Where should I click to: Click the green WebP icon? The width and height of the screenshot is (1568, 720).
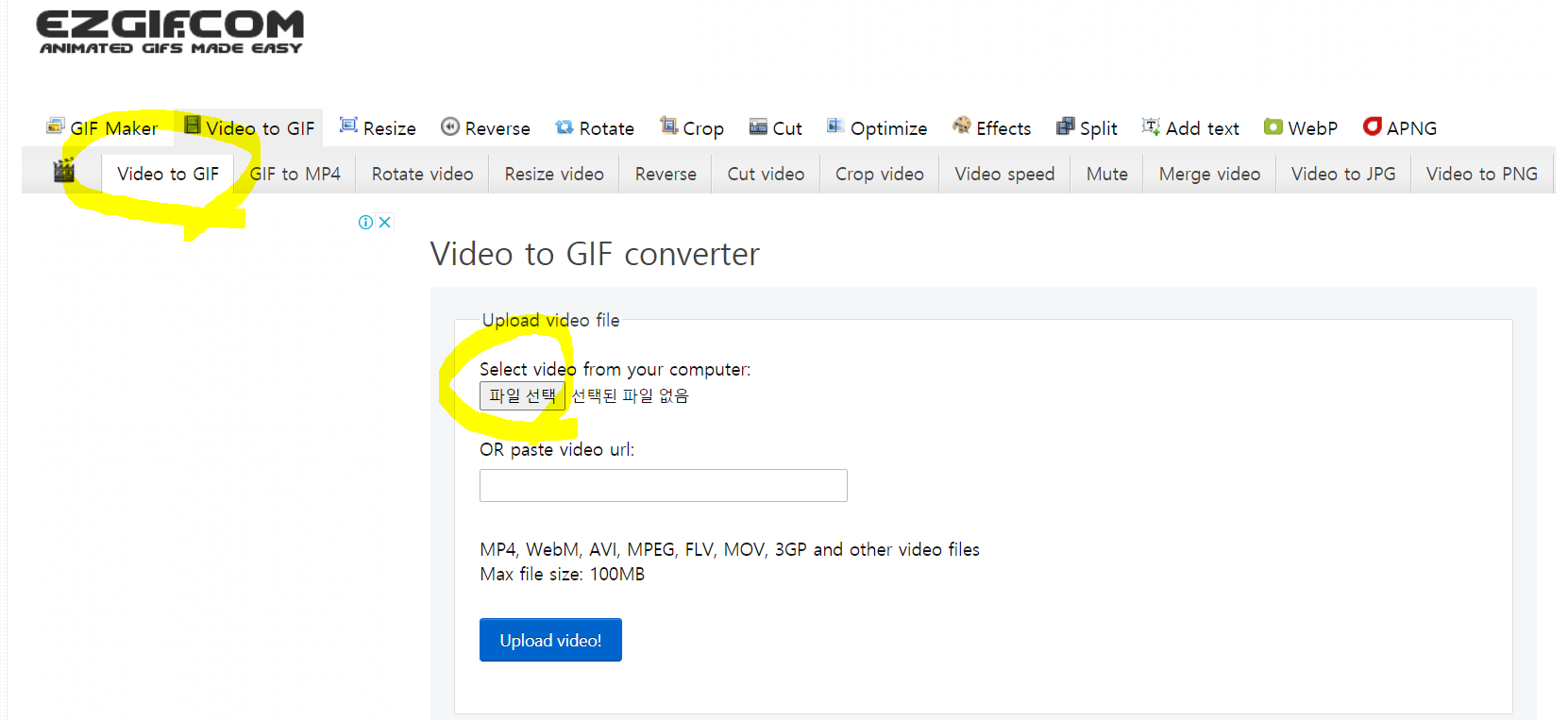pyautogui.click(x=1273, y=126)
